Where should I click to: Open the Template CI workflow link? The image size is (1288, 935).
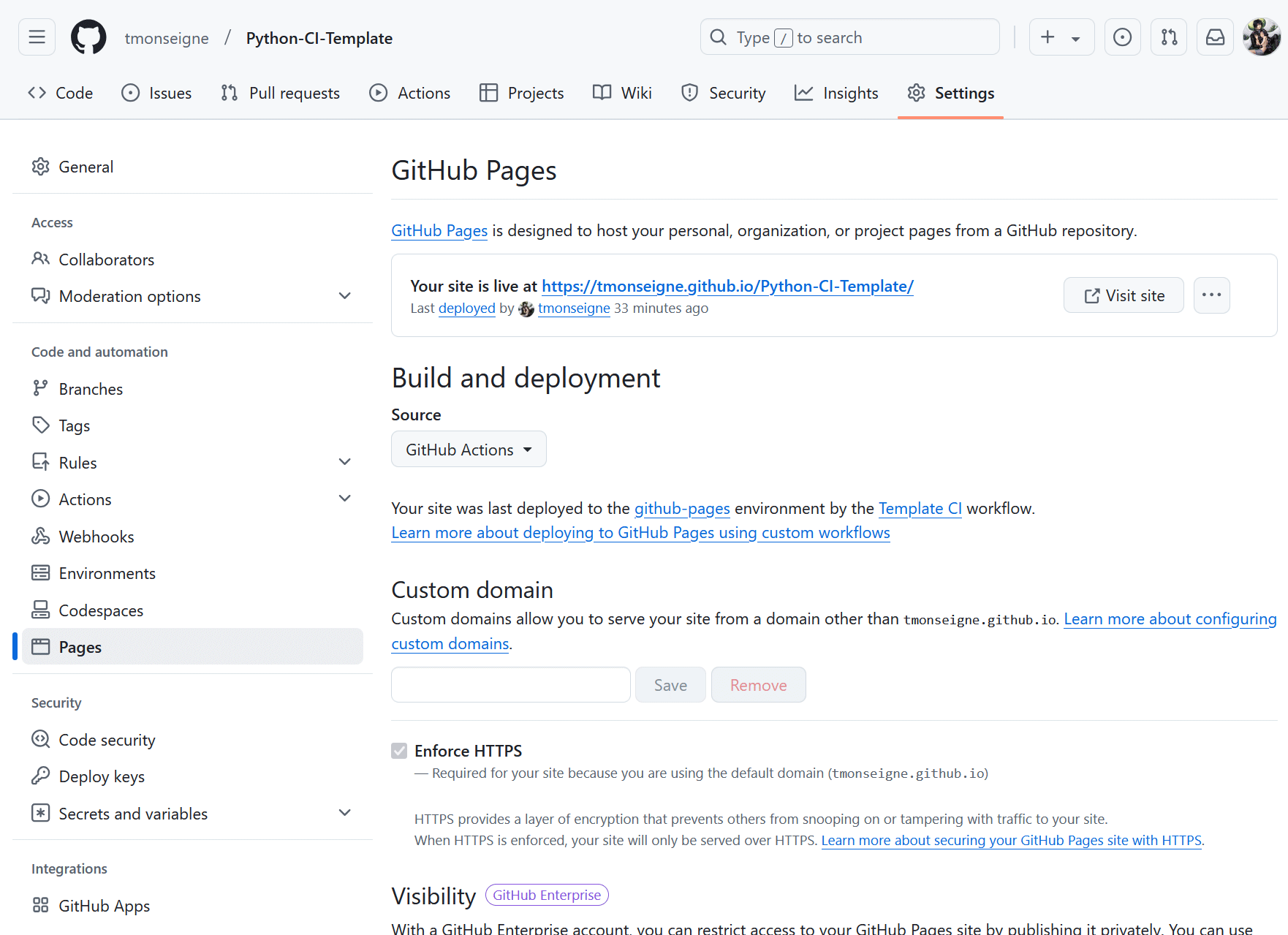(x=920, y=508)
